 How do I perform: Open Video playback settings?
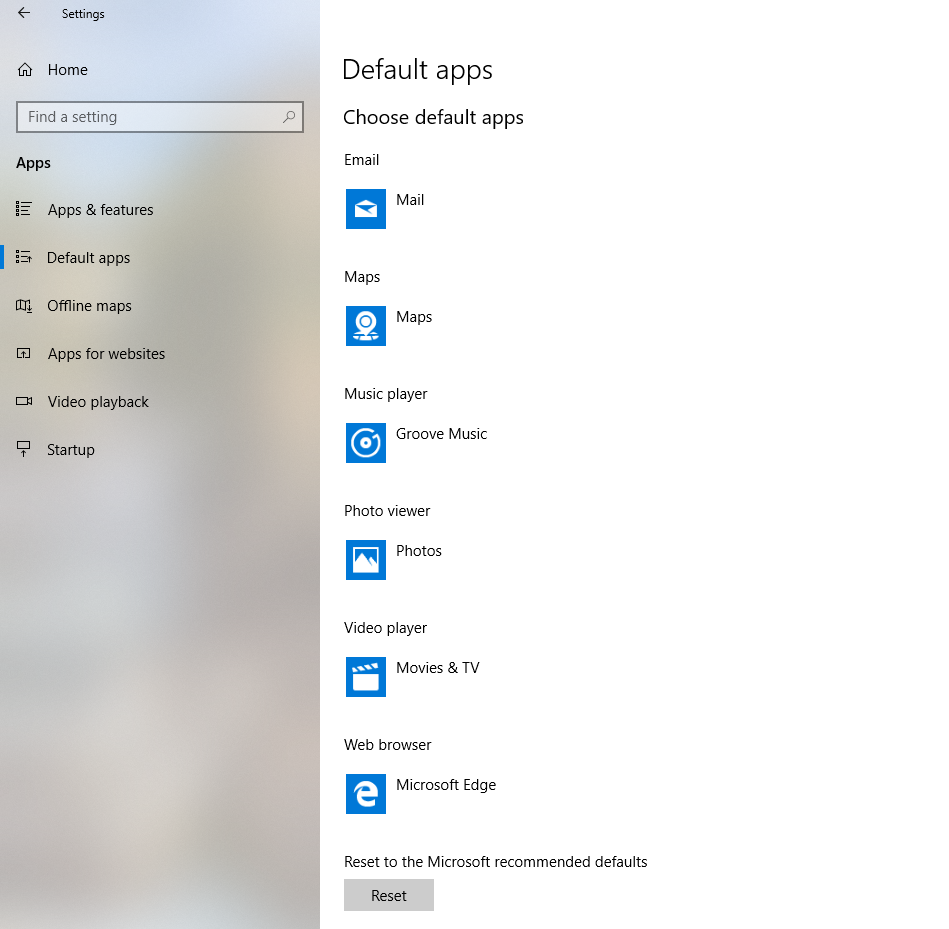(160, 401)
